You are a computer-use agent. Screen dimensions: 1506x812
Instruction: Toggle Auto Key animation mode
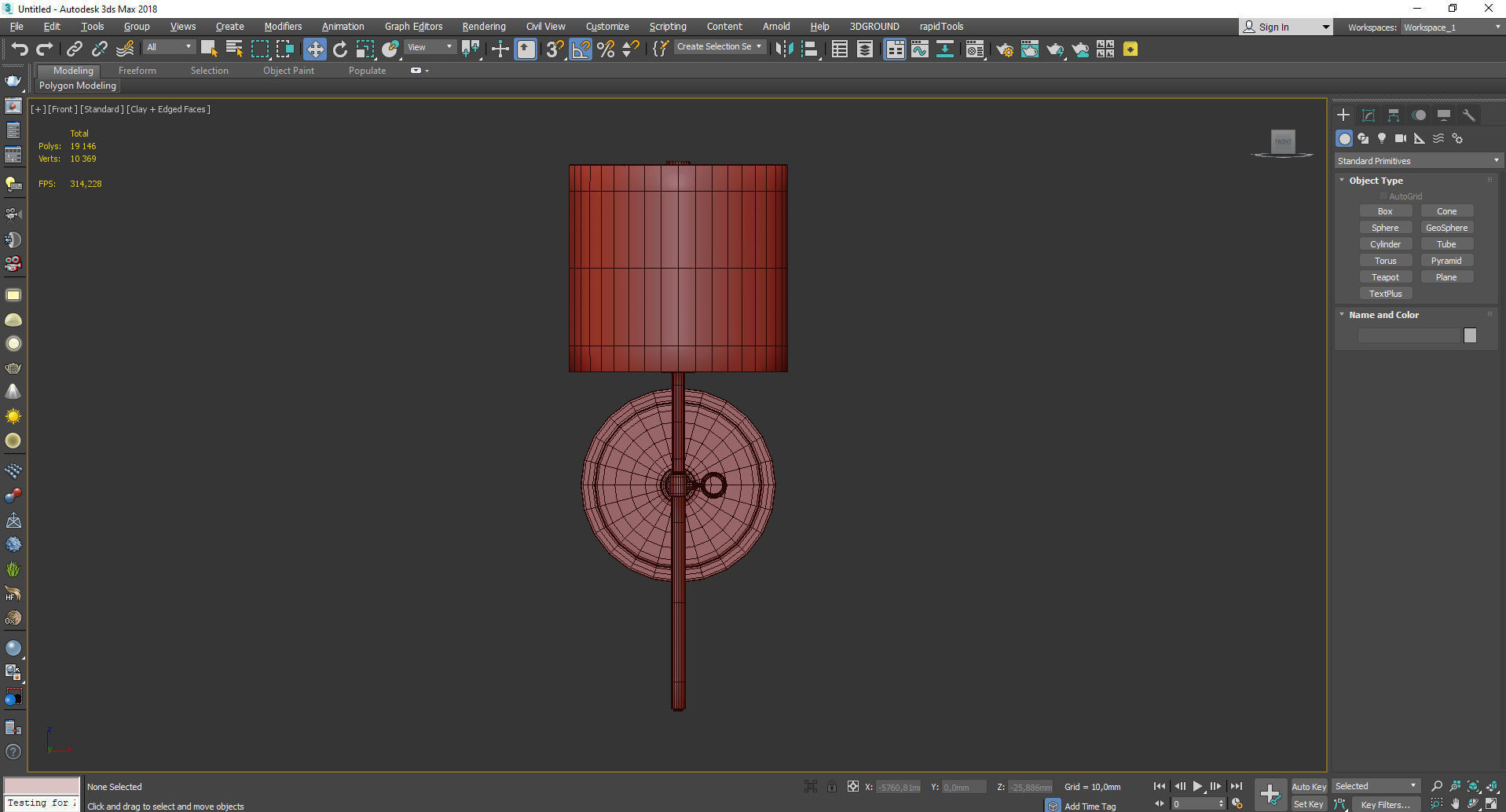(1308, 786)
